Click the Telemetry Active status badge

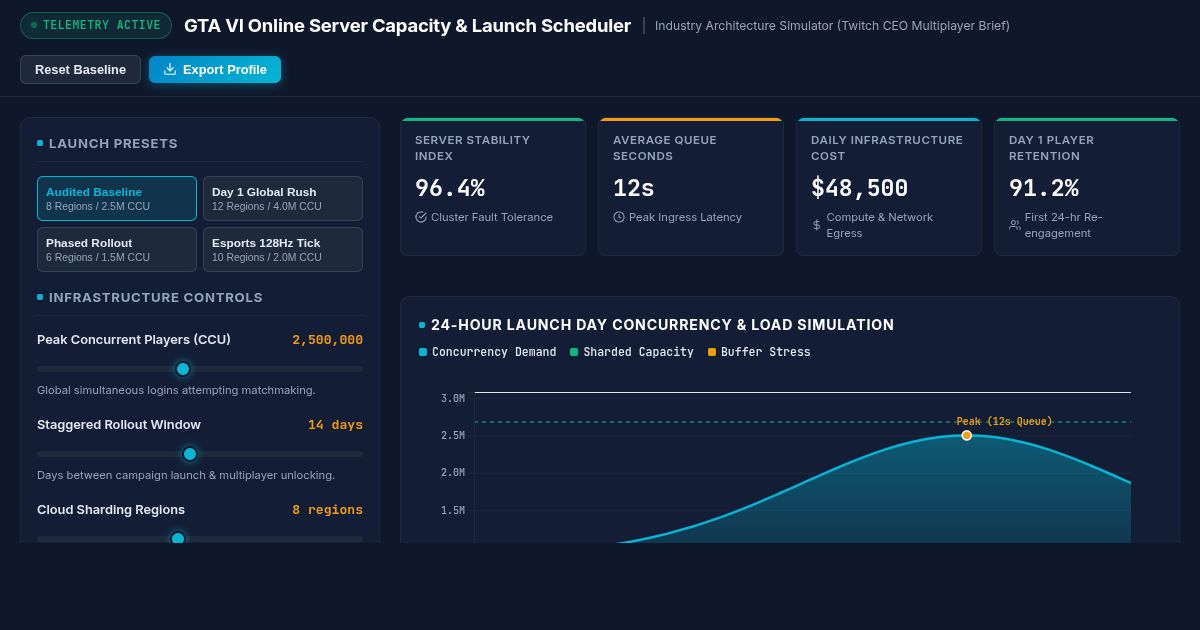coord(96,25)
